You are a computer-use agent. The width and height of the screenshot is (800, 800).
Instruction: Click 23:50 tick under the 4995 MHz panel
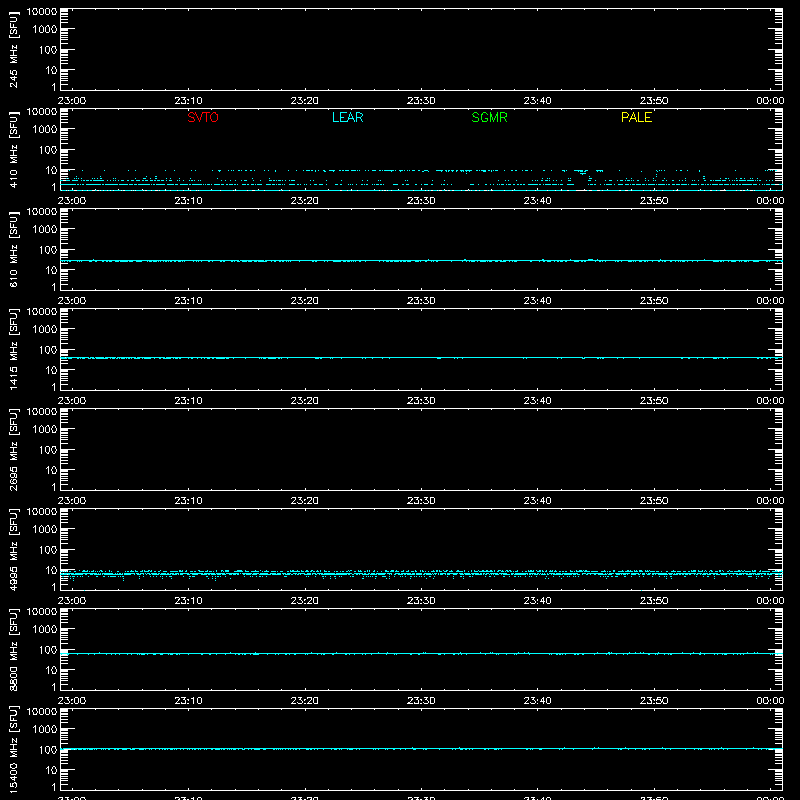pos(654,601)
